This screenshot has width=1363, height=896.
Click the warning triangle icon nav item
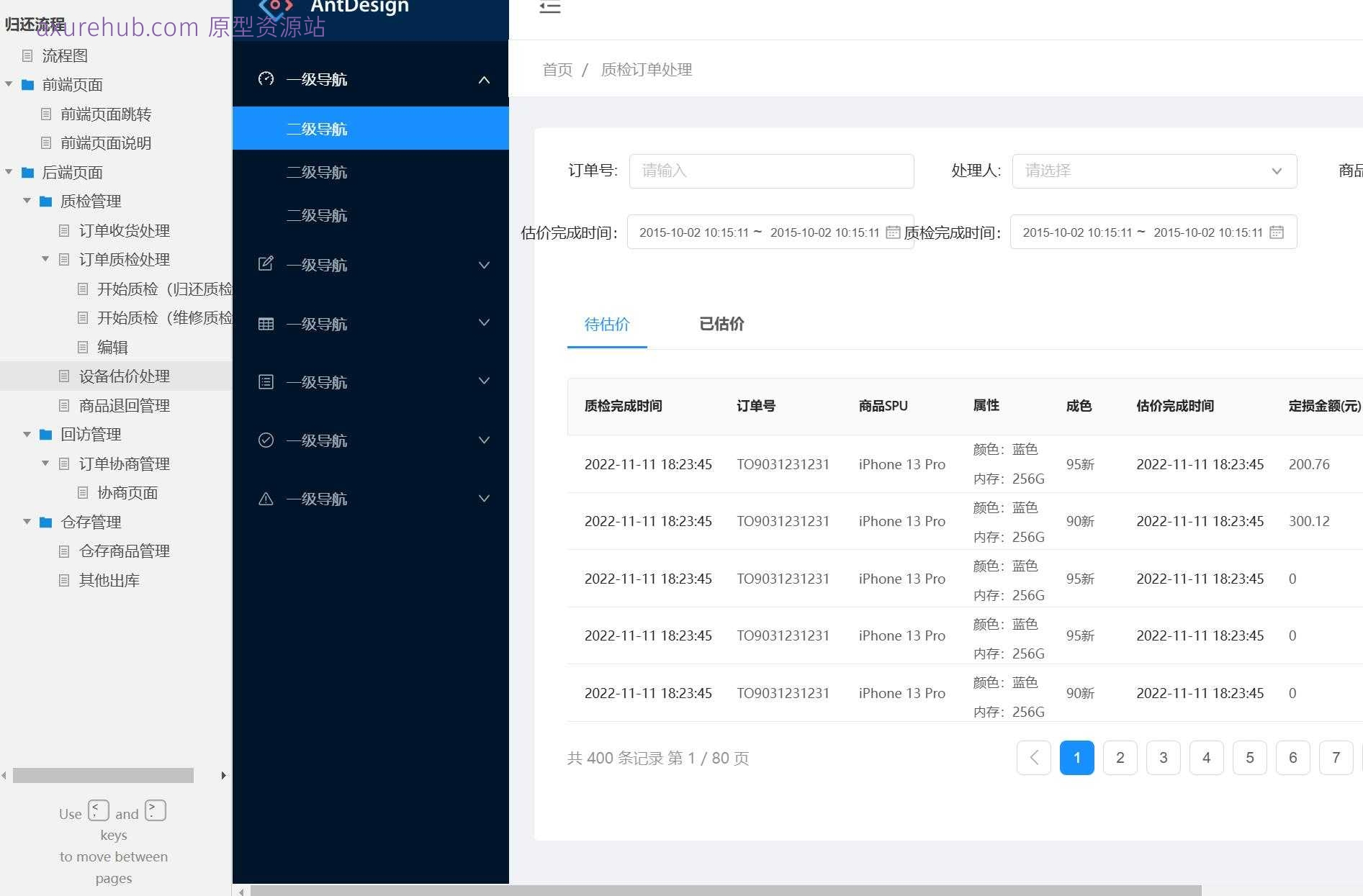[x=266, y=498]
